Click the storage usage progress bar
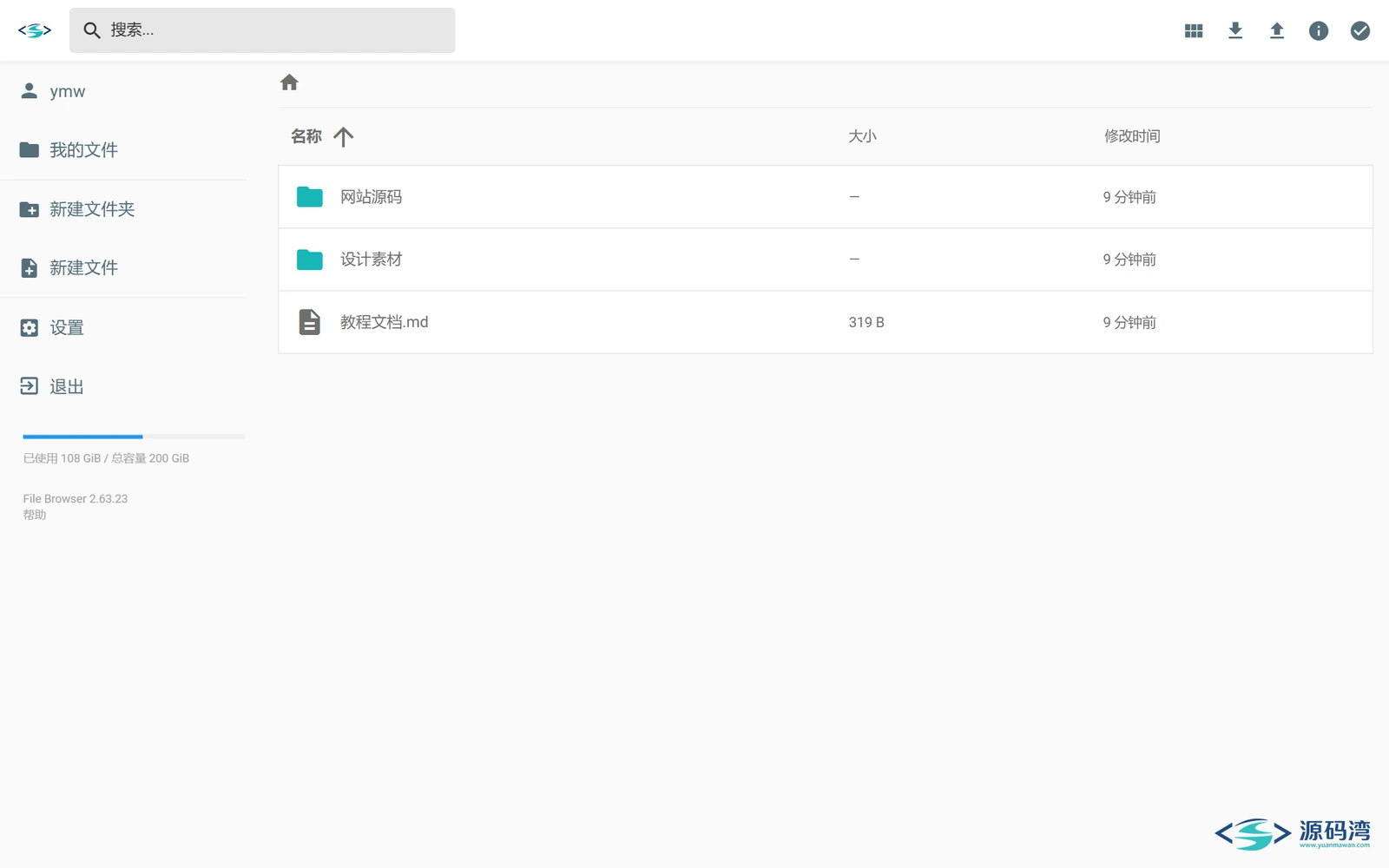1389x868 pixels. [x=134, y=437]
